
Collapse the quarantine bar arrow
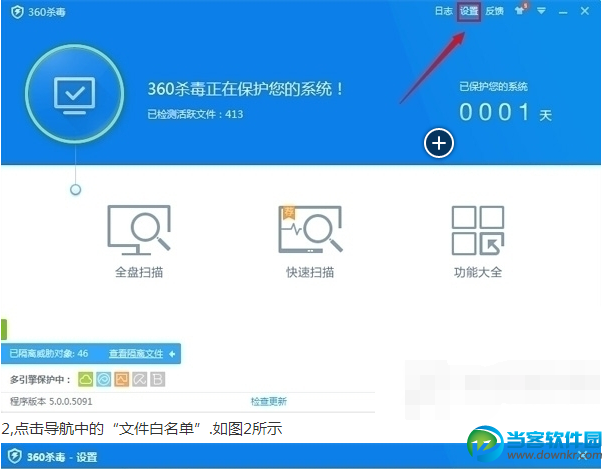click(172, 354)
